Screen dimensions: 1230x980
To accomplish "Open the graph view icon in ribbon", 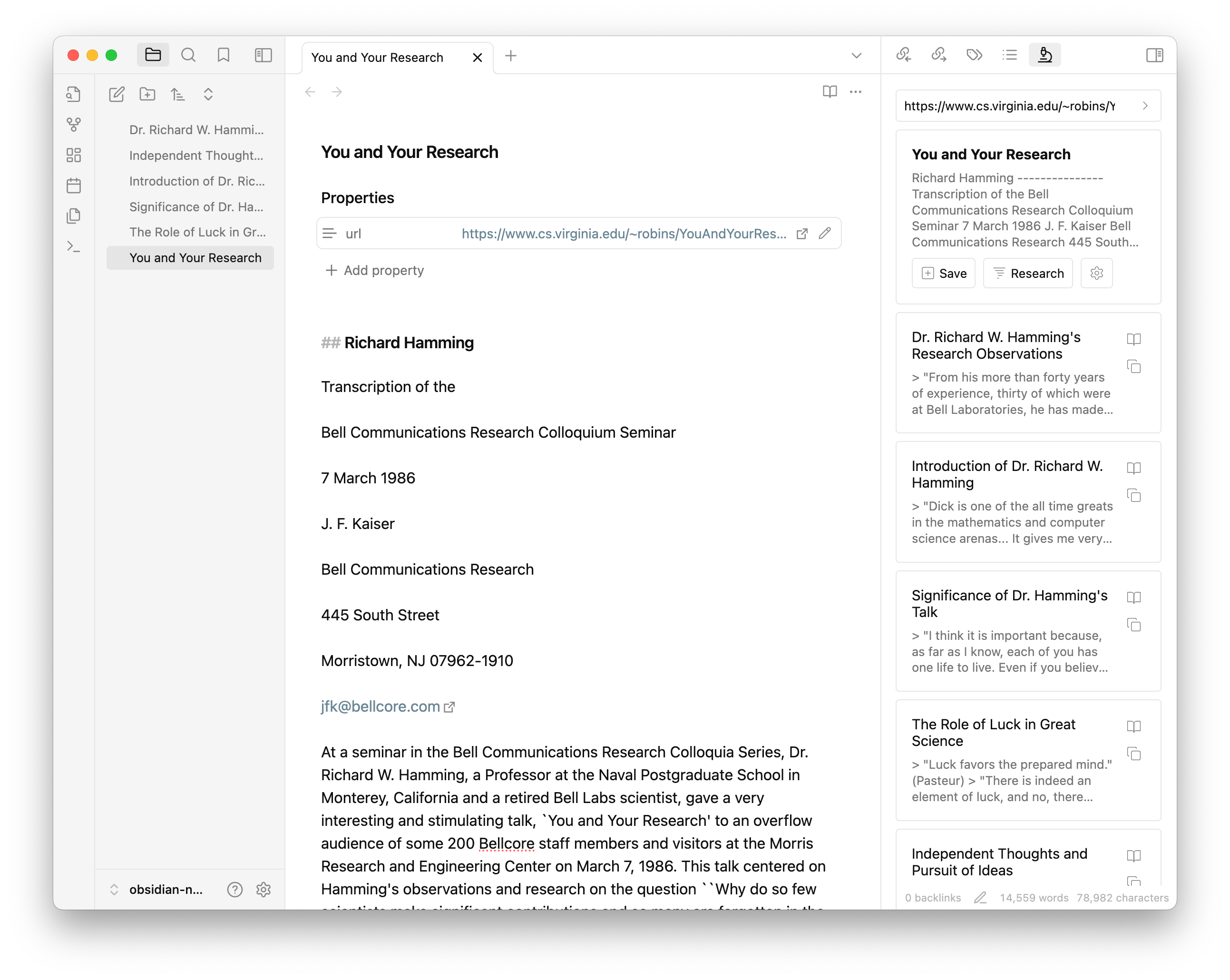I will click(74, 124).
